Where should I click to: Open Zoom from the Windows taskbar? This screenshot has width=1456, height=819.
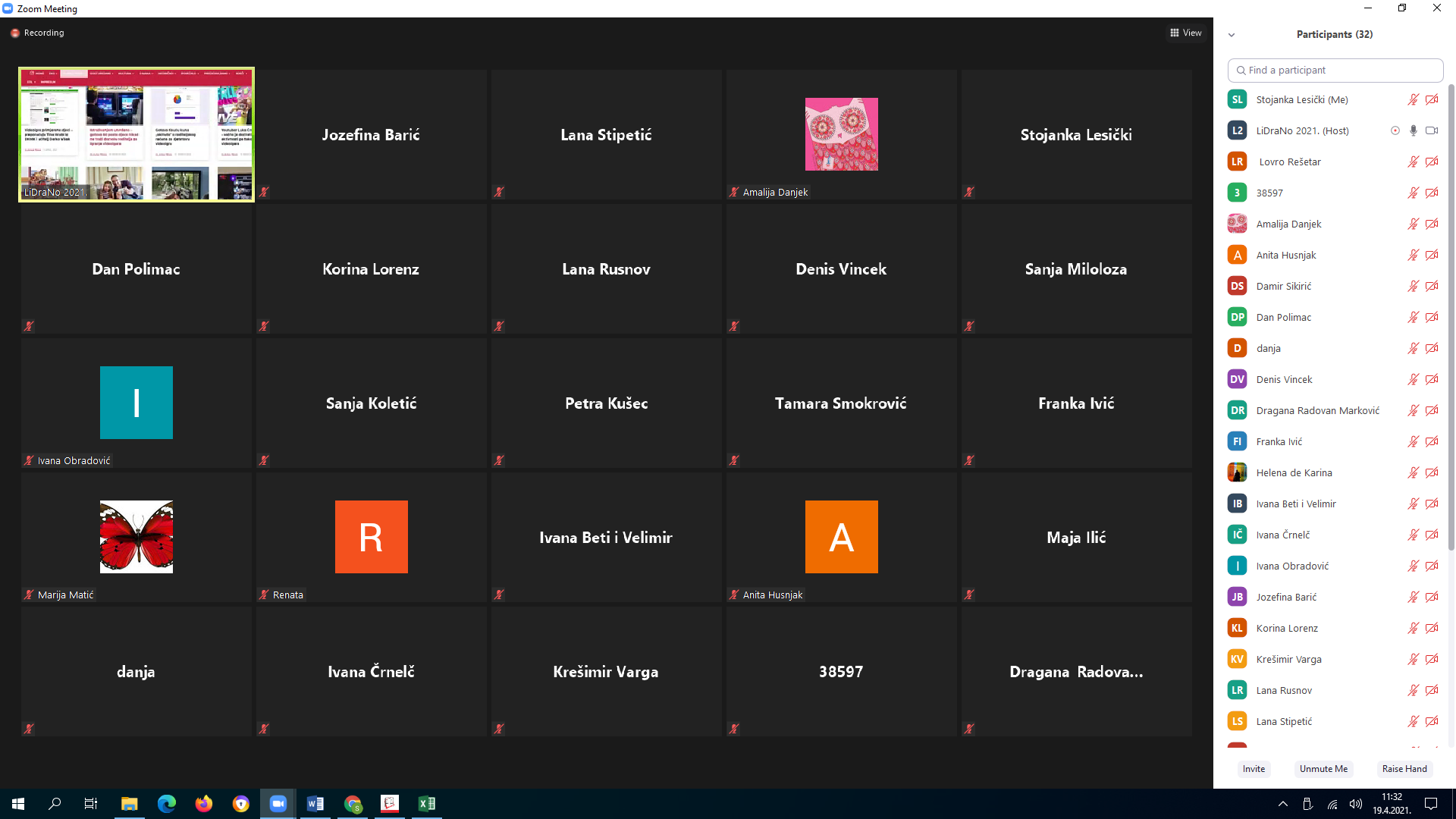(x=278, y=804)
